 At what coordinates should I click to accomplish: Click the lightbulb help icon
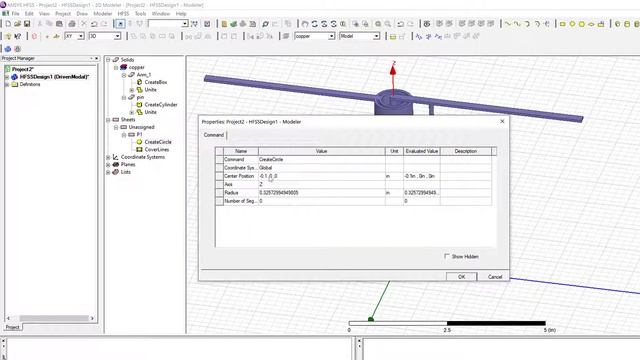8,36
